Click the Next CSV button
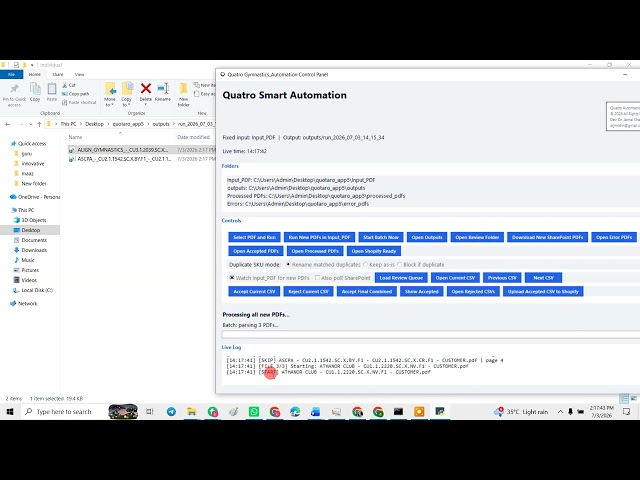This screenshot has width=640, height=480. (x=544, y=278)
